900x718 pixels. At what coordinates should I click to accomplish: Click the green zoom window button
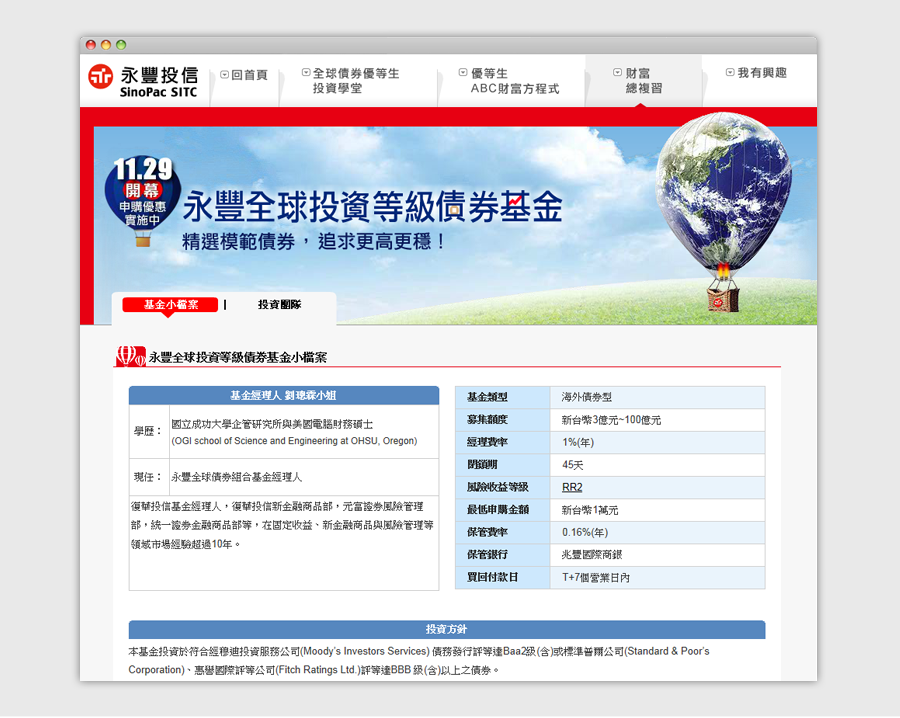coord(121,45)
